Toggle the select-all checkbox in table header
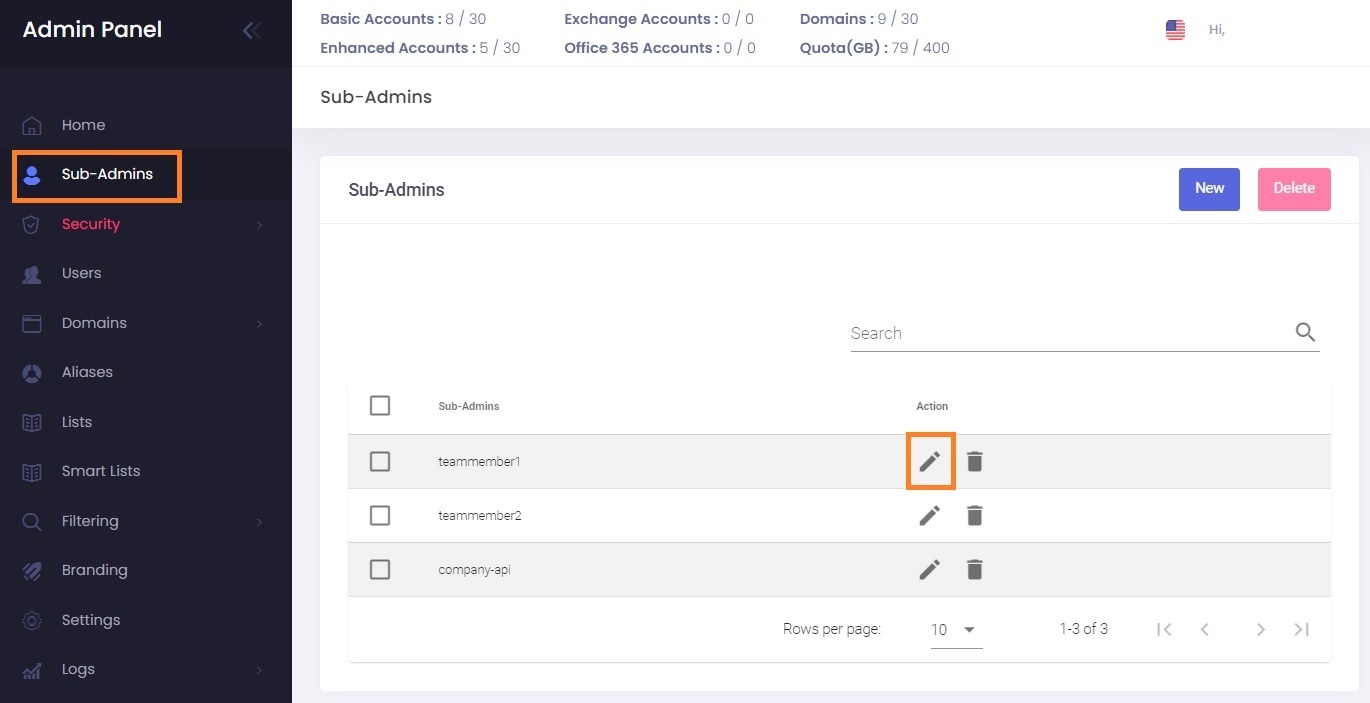This screenshot has width=1370, height=703. [x=380, y=405]
